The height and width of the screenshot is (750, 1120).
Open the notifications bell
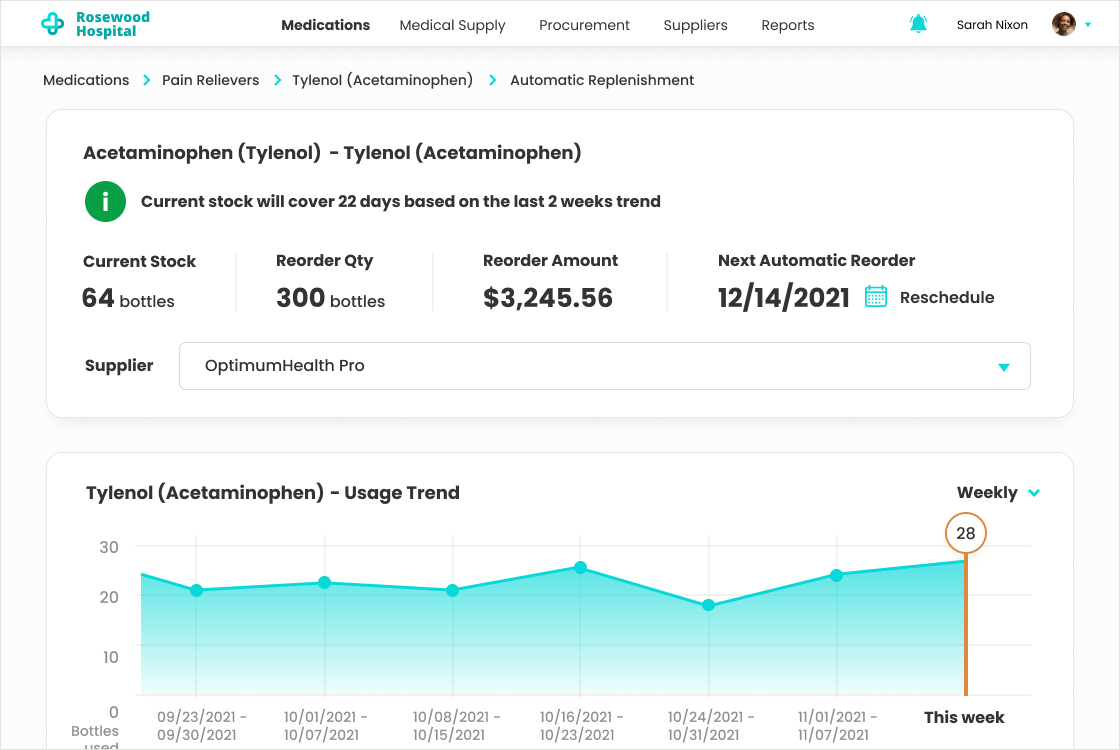click(x=918, y=24)
